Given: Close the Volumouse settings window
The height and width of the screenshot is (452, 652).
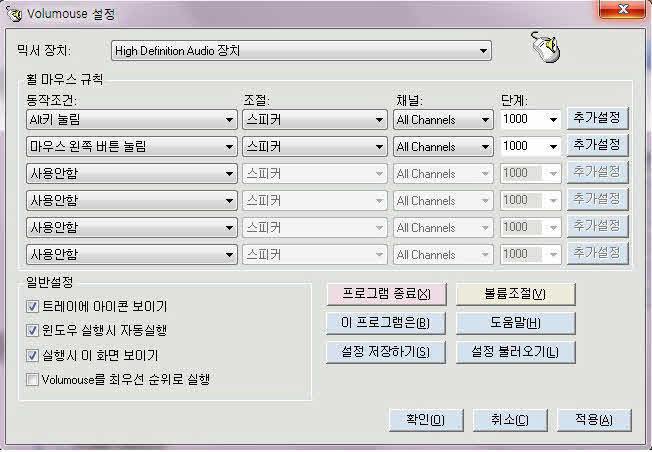Looking at the screenshot, I should pos(622,9).
